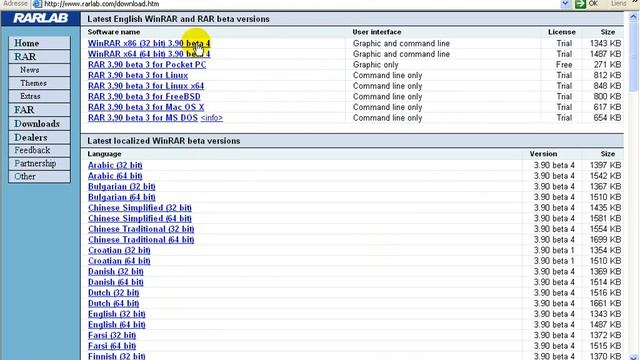Download Croatian (32 bit) version
The height and width of the screenshot is (360, 640).
pyautogui.click(x=119, y=250)
